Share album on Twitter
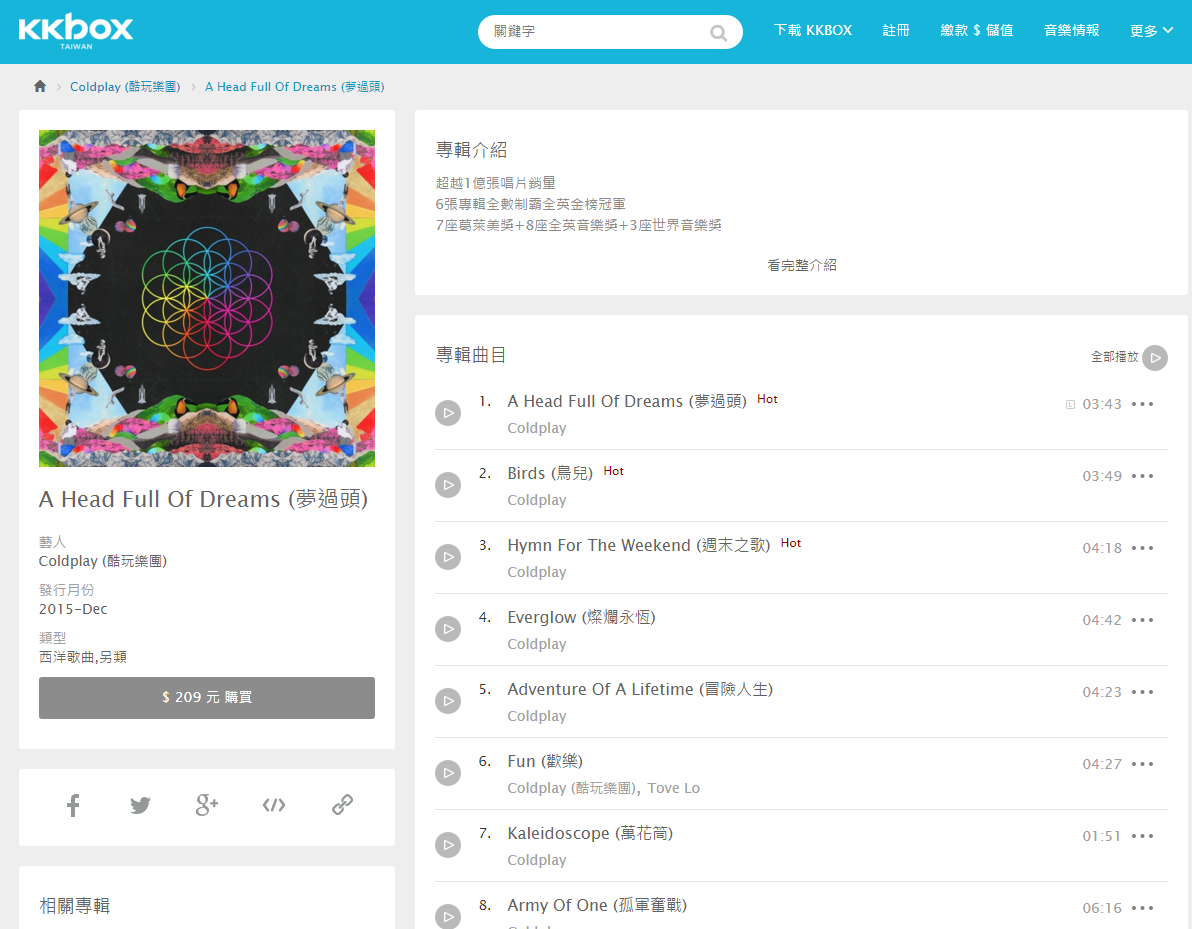Screen dimensions: 1192x929 (x=140, y=805)
